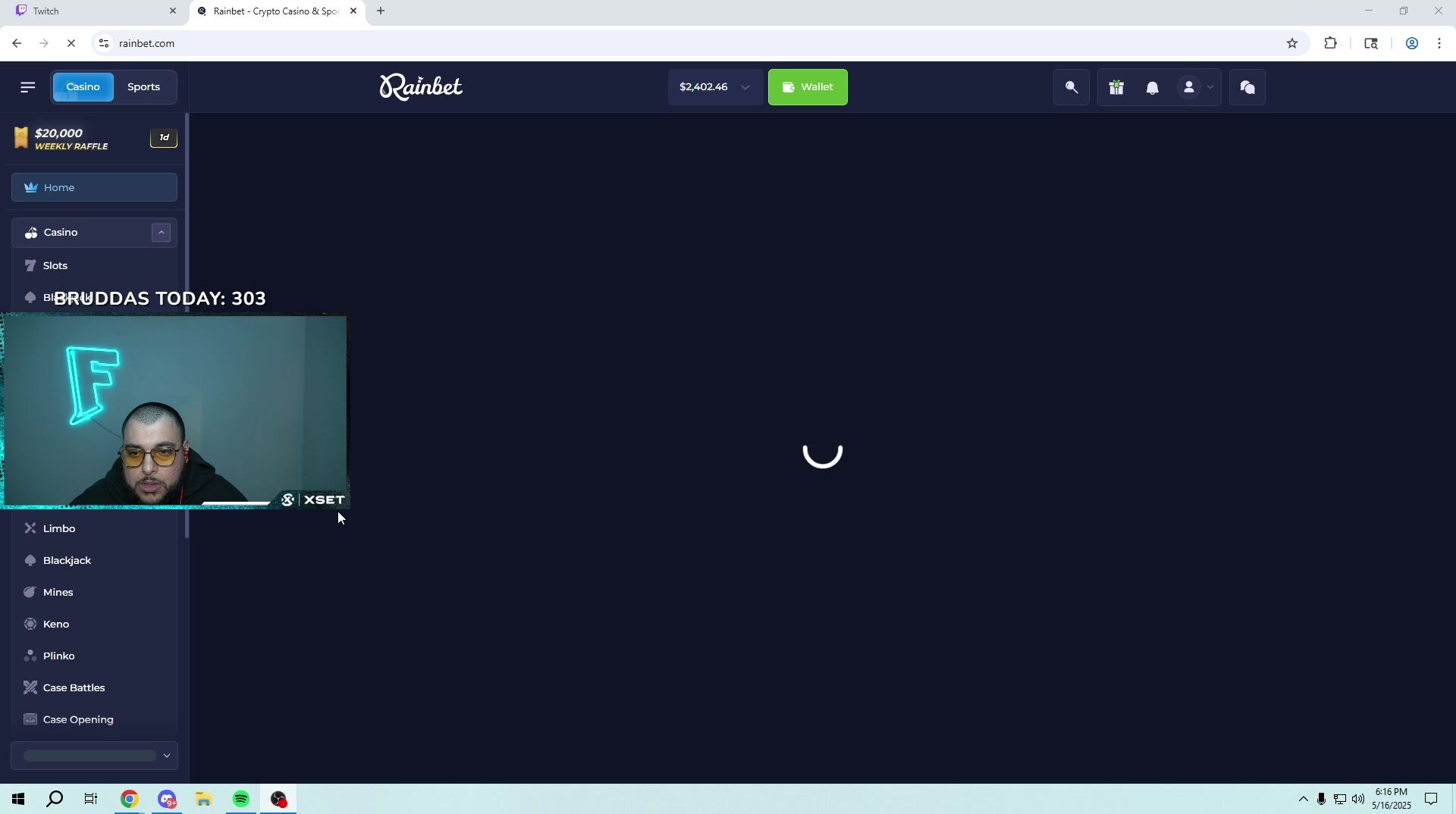Close the Rainbet browser tab

353,11
